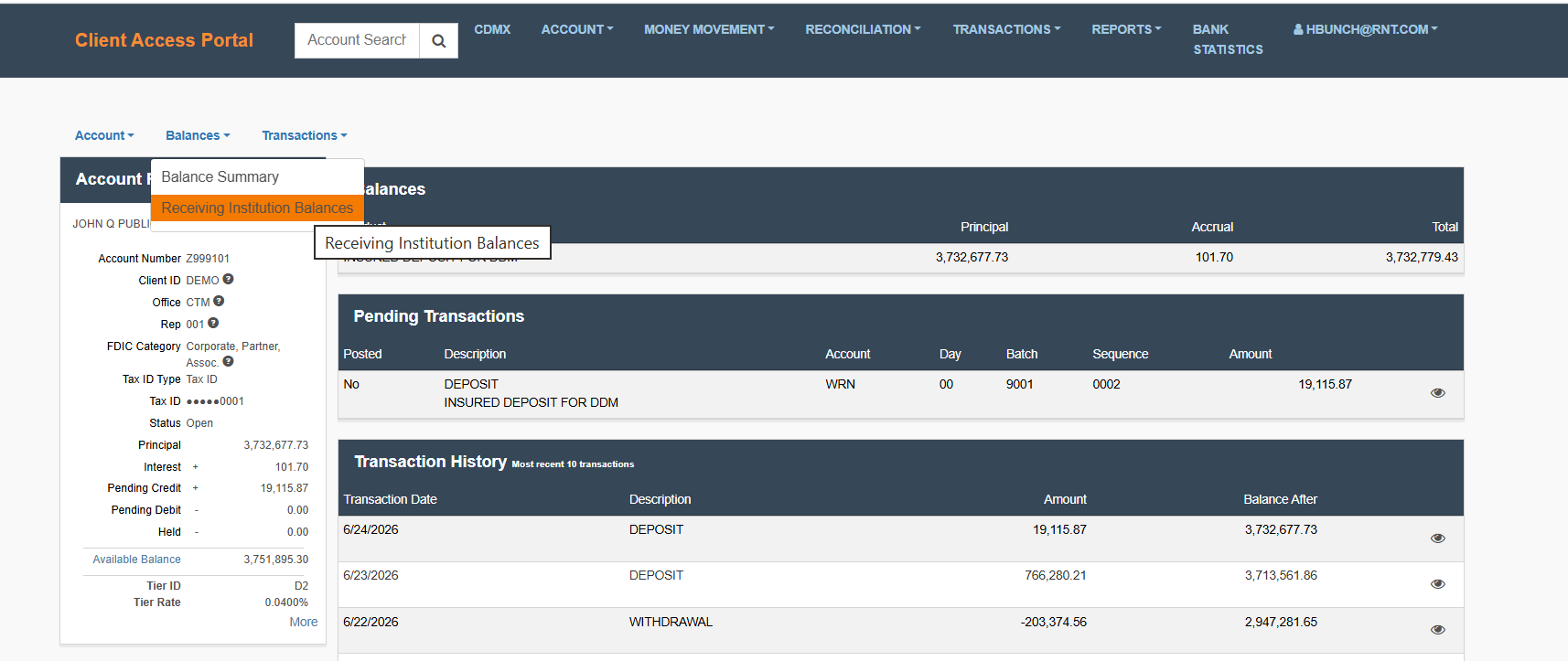The height and width of the screenshot is (661, 1568).
Task: Click the 6/23/2026 transaction date cell
Action: pyautogui.click(x=371, y=575)
